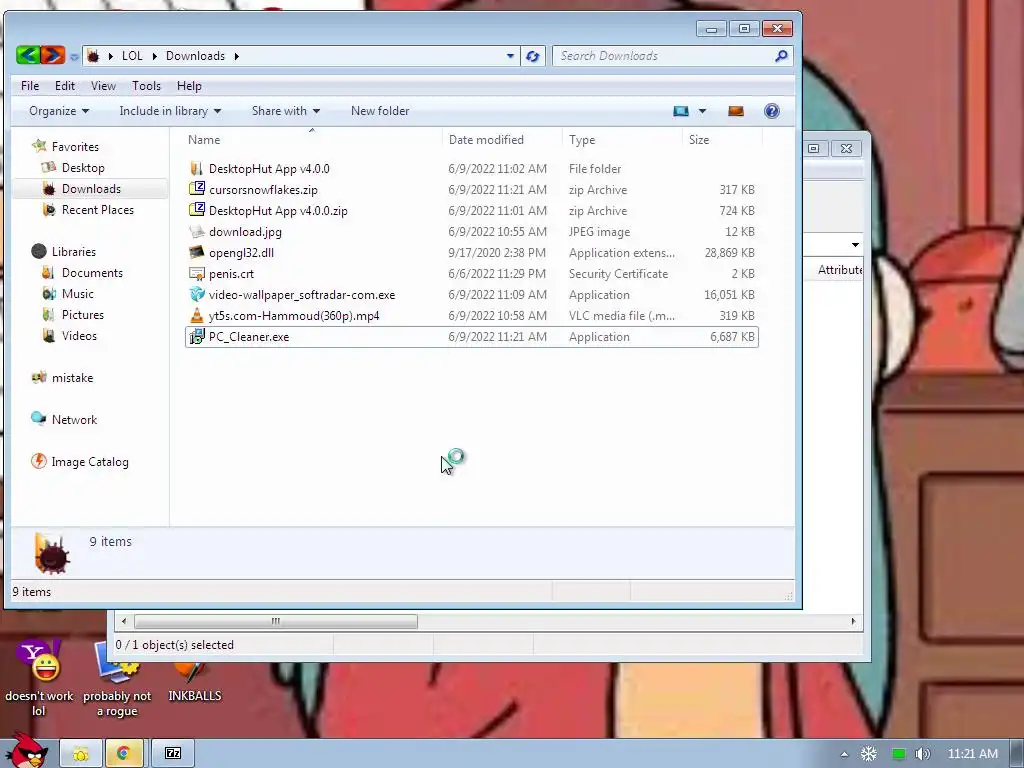Image resolution: width=1024 pixels, height=768 pixels.
Task: Click the back window's scroll right arrow
Action: [x=853, y=621]
